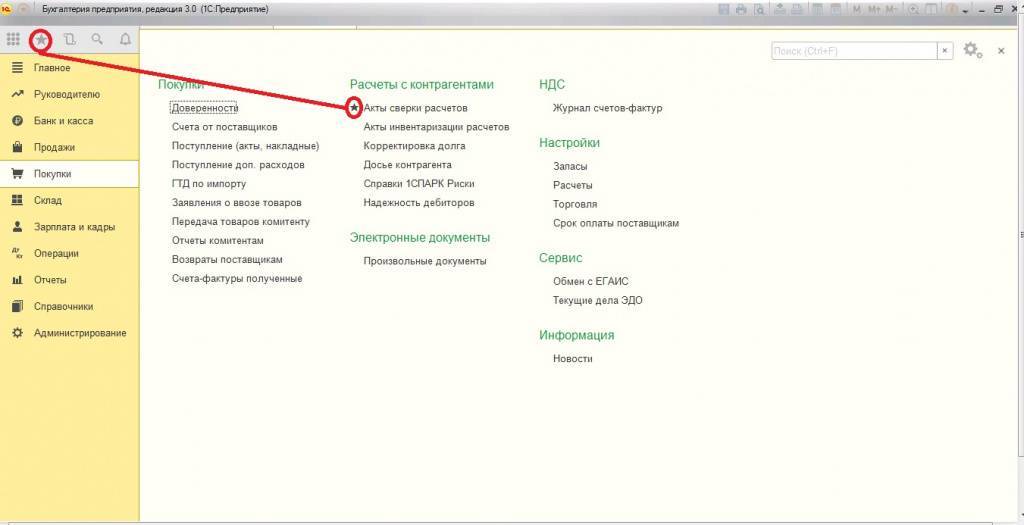
Task: Clear the search field with X button
Action: pyautogui.click(x=944, y=51)
